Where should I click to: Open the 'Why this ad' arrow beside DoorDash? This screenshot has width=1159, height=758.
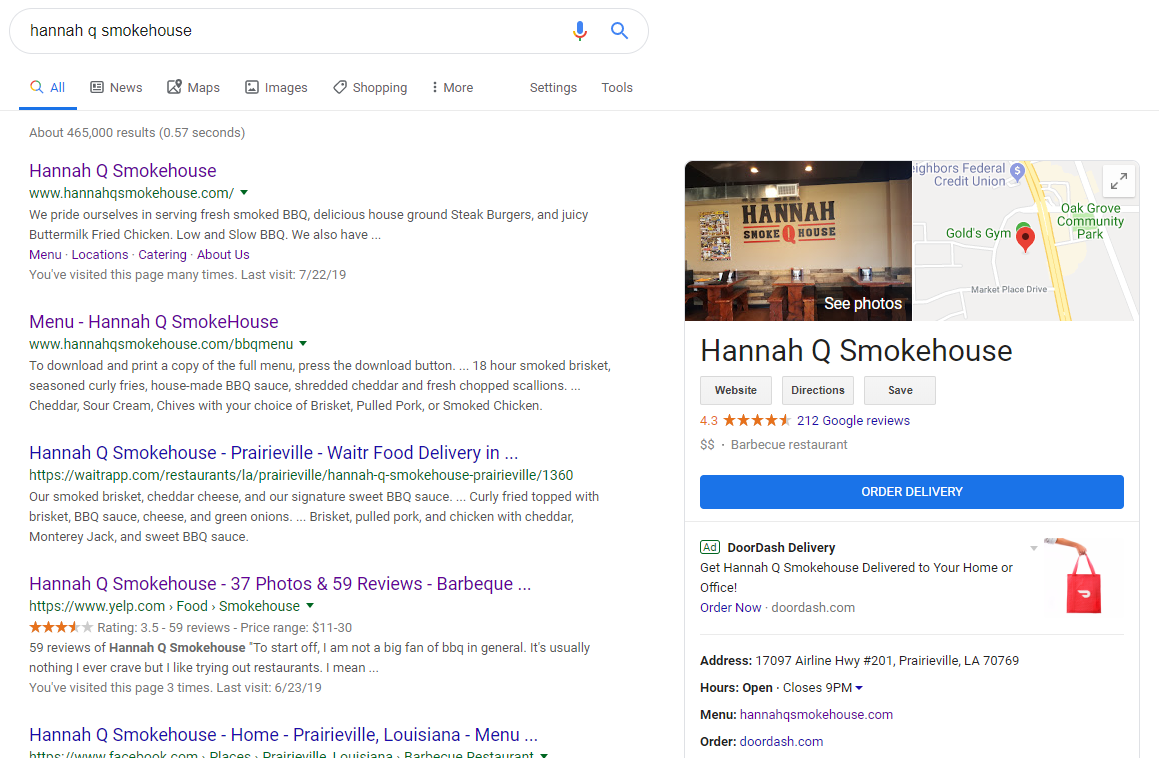click(x=1033, y=548)
